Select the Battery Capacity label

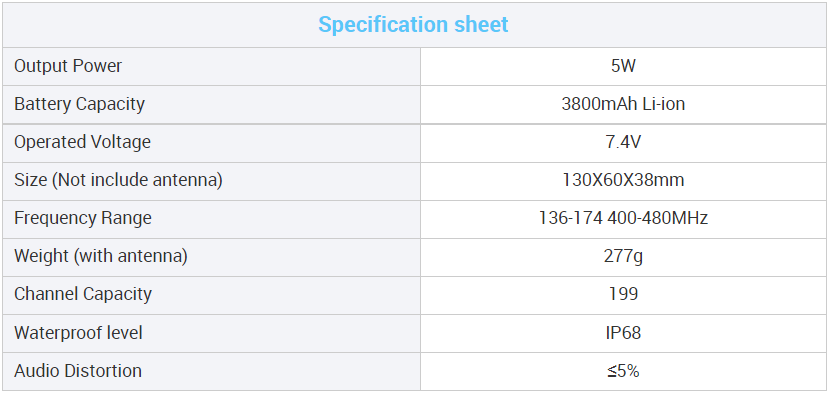click(x=79, y=104)
